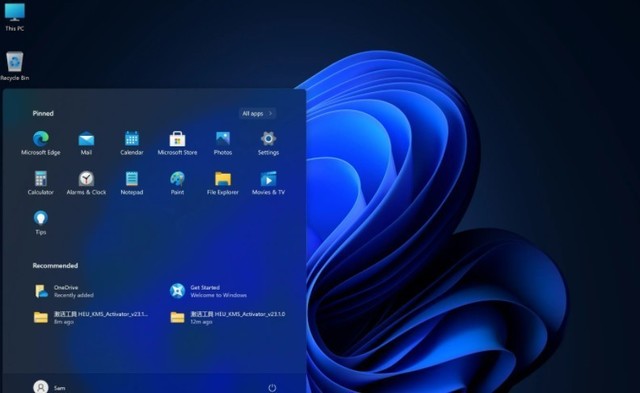Open the Calendar app

132,143
